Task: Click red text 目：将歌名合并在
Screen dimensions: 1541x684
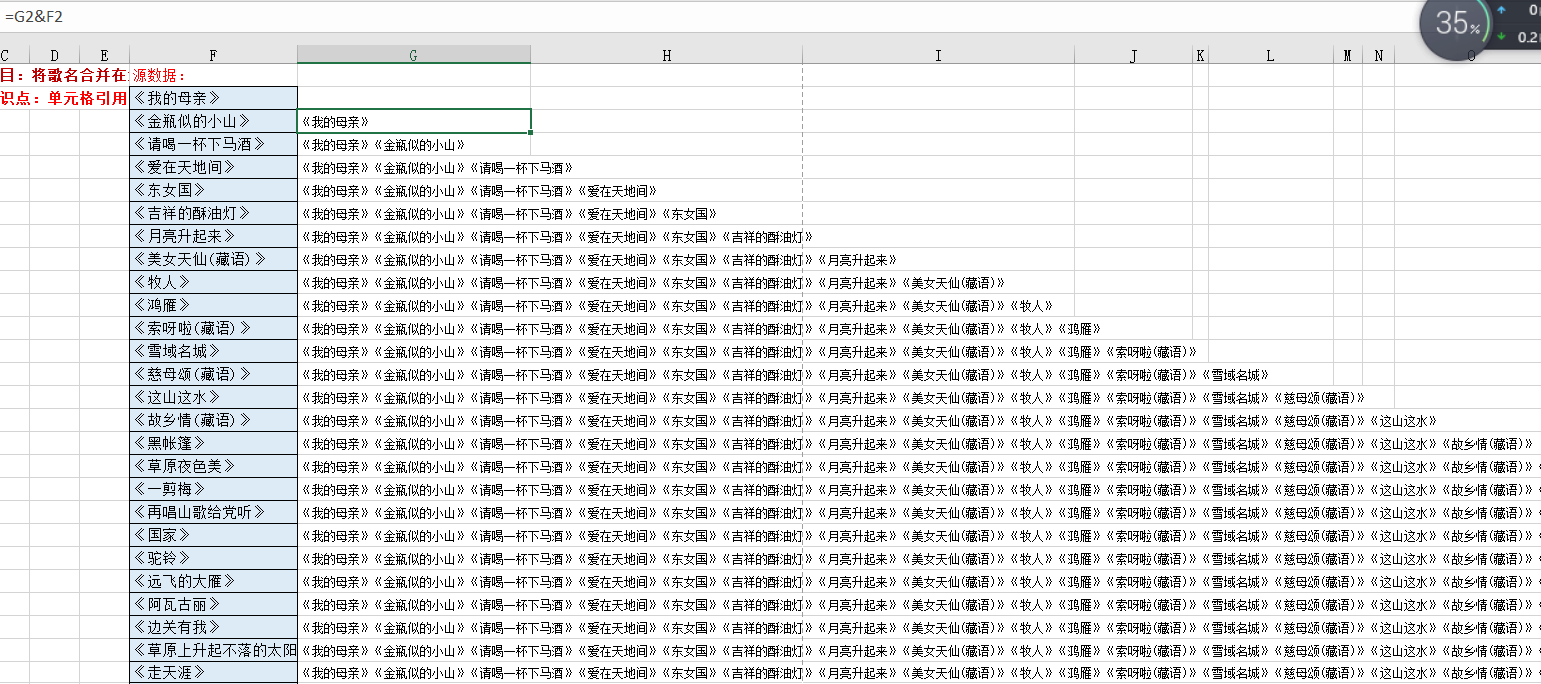Action: click(x=64, y=75)
